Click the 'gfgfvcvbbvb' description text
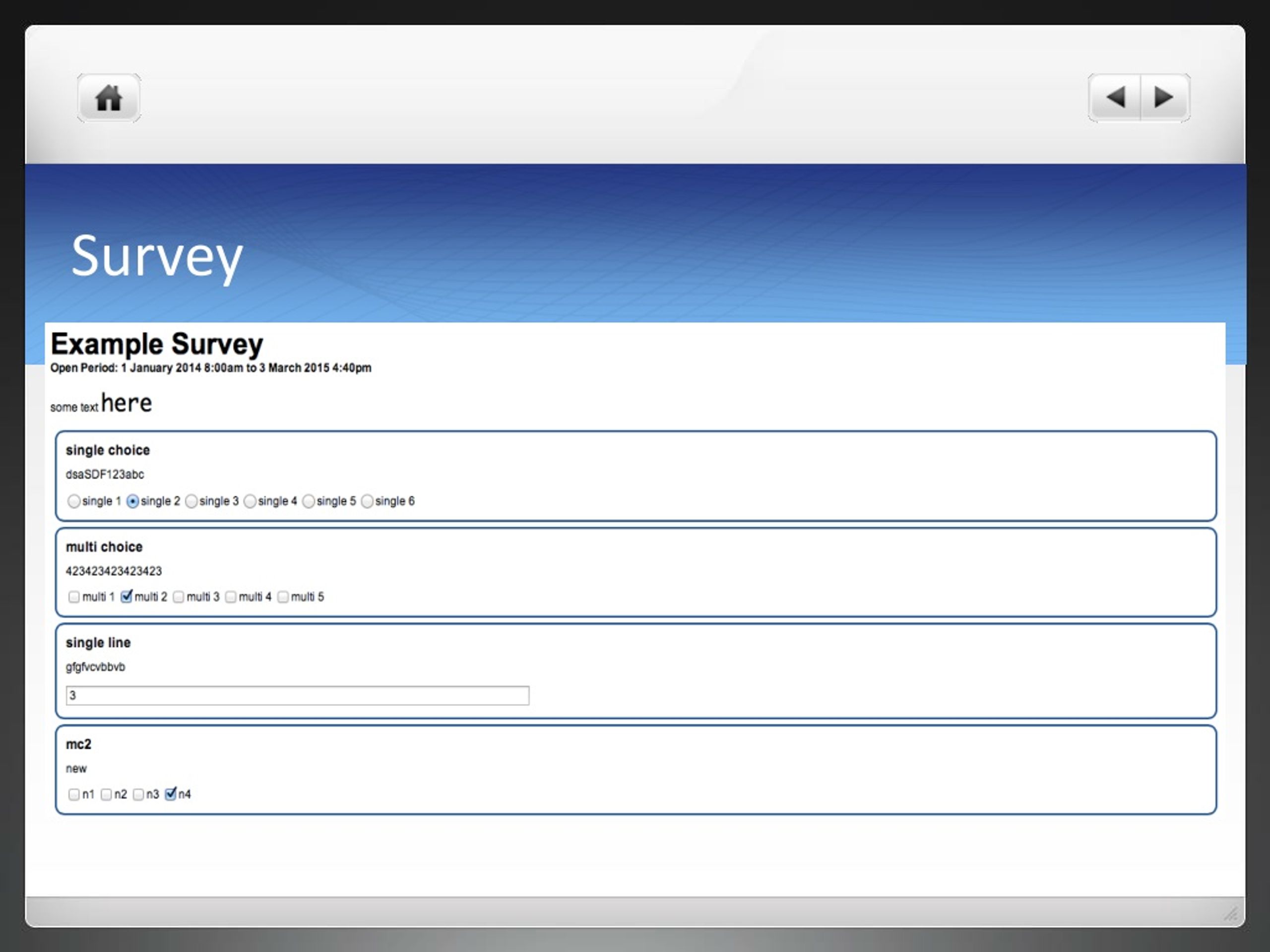1270x952 pixels. click(x=95, y=667)
